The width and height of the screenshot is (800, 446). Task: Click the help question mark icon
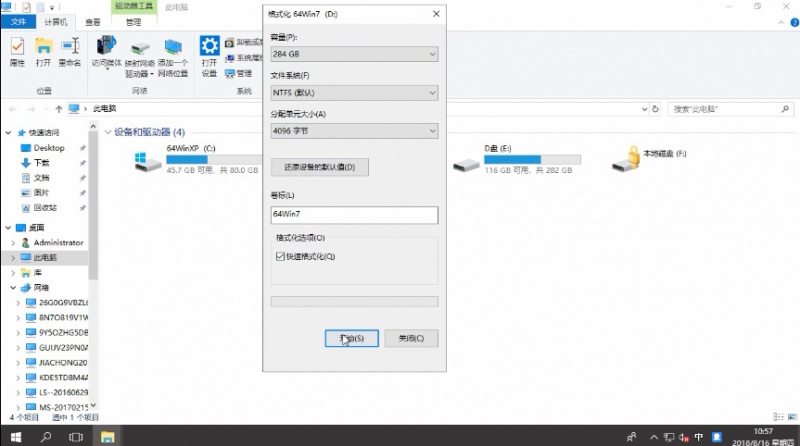(x=794, y=22)
